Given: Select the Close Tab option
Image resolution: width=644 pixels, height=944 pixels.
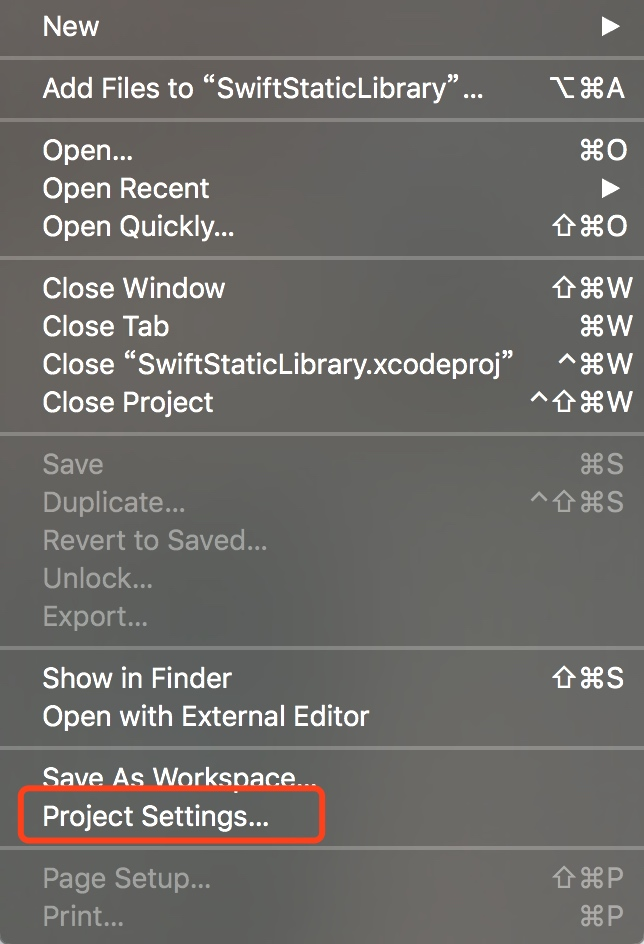Looking at the screenshot, I should point(106,326).
